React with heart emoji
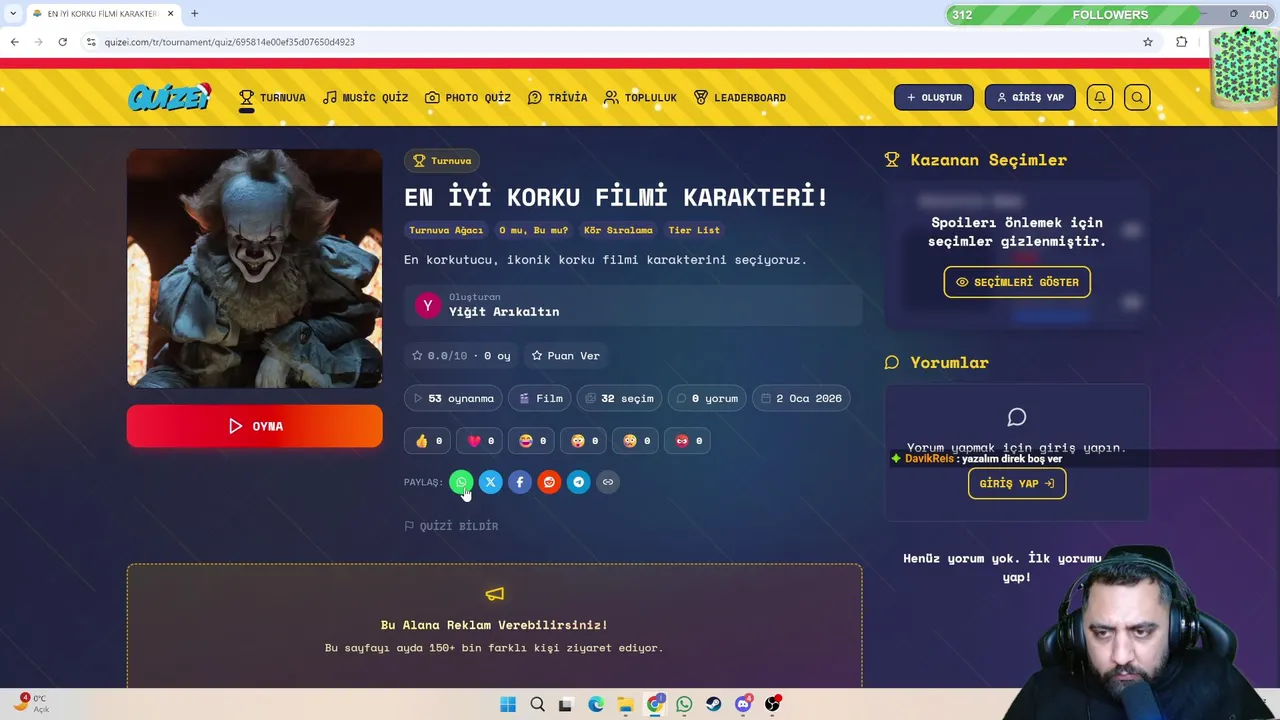 point(481,441)
